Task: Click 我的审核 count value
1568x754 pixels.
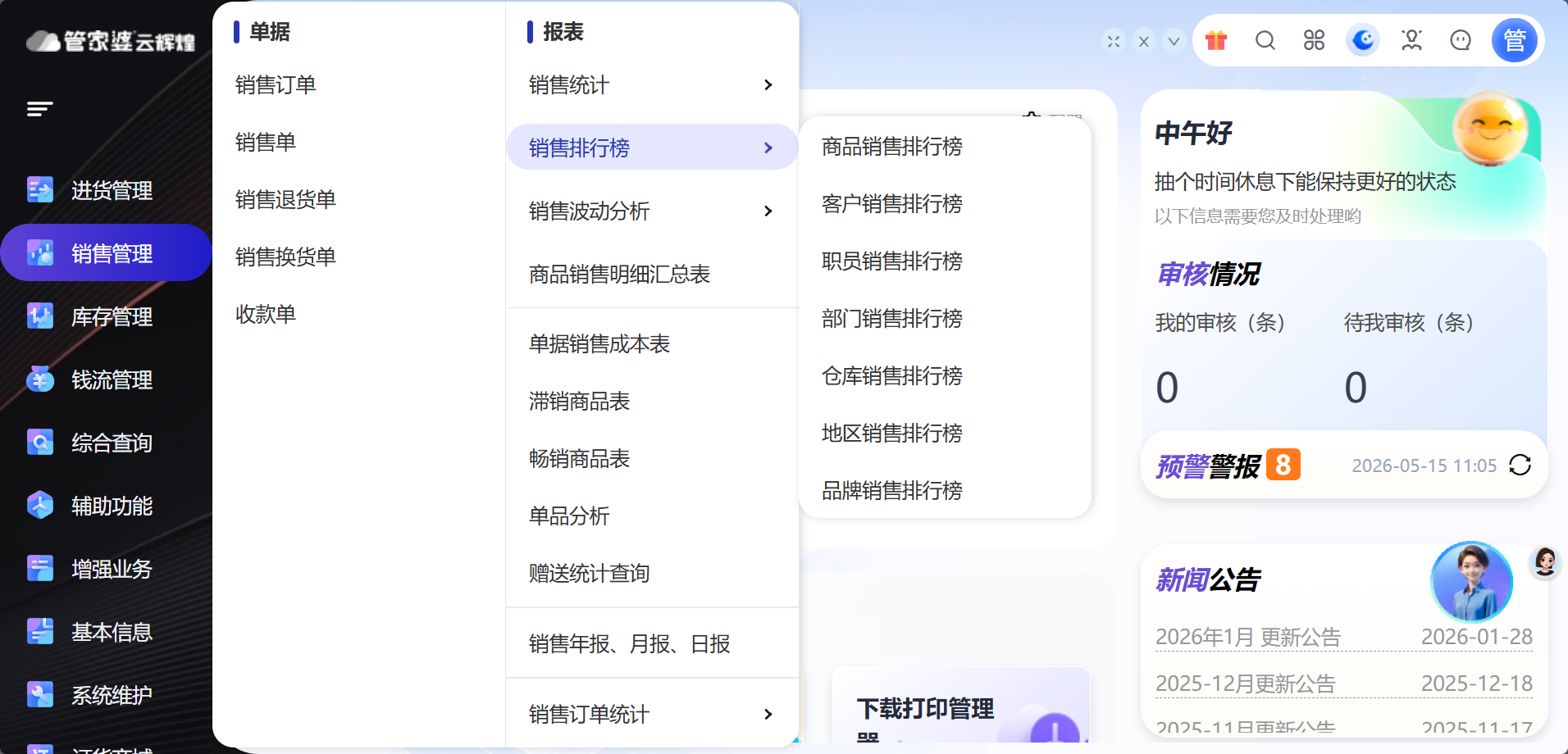Action: [1167, 387]
